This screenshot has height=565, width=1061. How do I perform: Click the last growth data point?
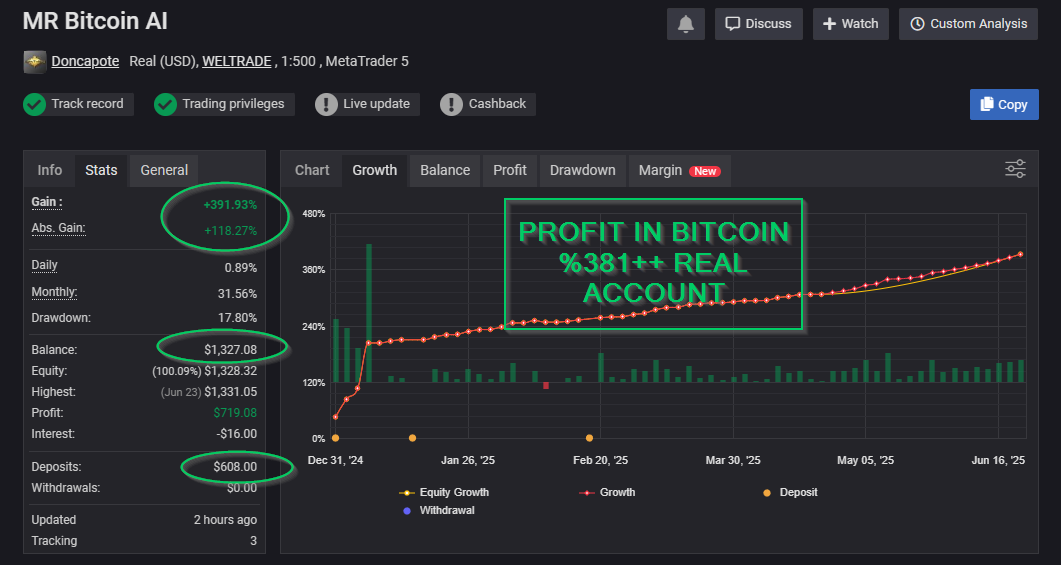tap(1020, 254)
